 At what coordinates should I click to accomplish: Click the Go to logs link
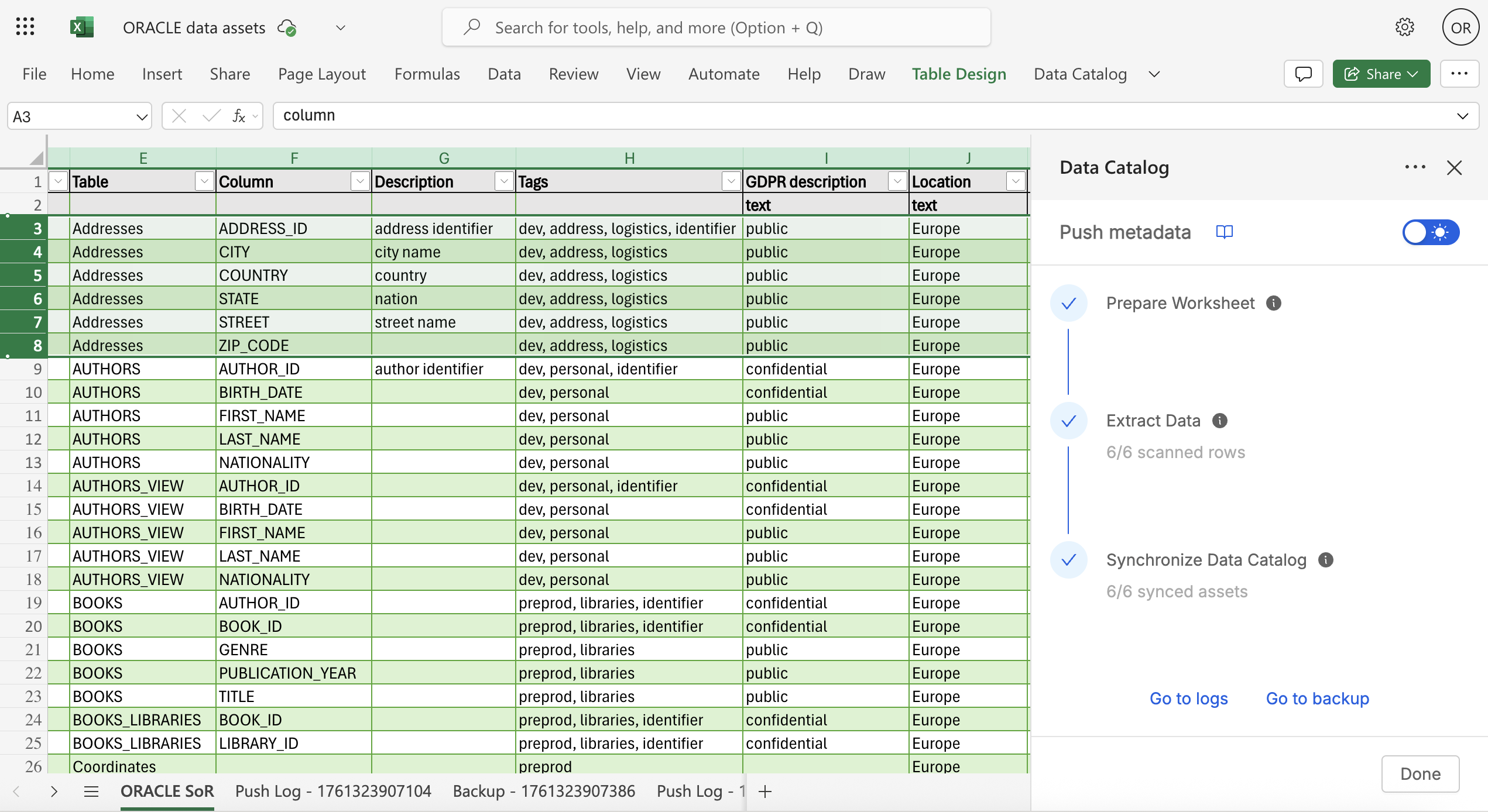click(x=1188, y=699)
